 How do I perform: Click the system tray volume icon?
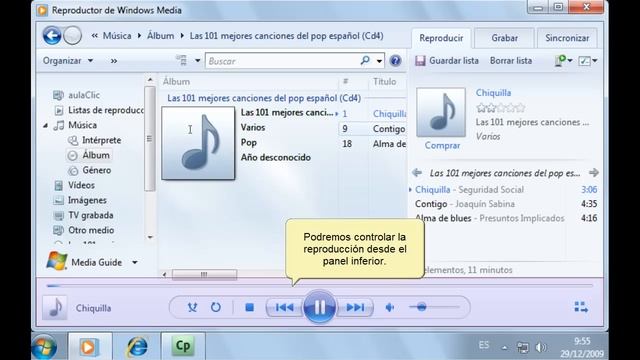tap(540, 347)
